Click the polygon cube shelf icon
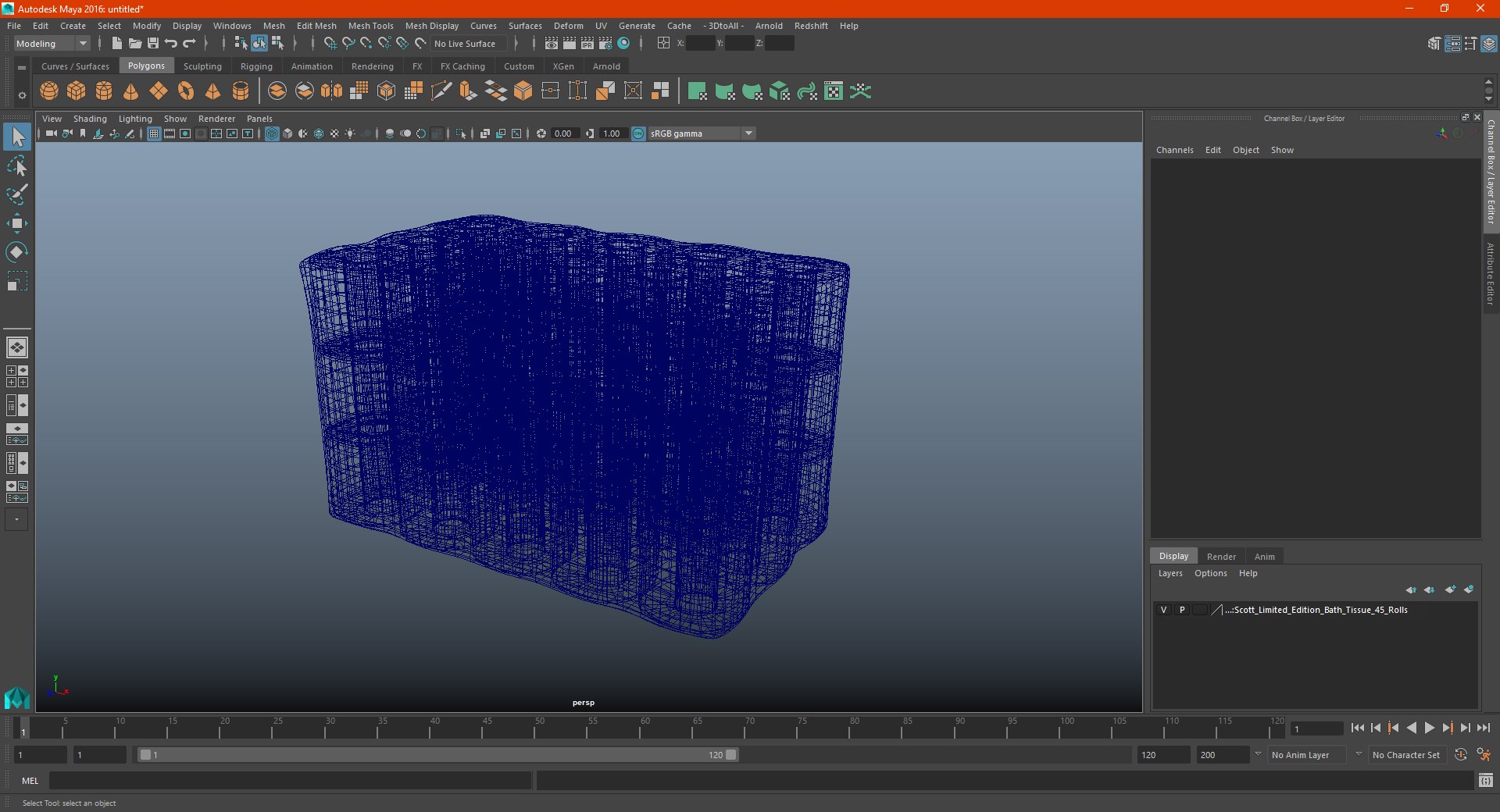Viewport: 1500px width, 812px height. [x=77, y=91]
